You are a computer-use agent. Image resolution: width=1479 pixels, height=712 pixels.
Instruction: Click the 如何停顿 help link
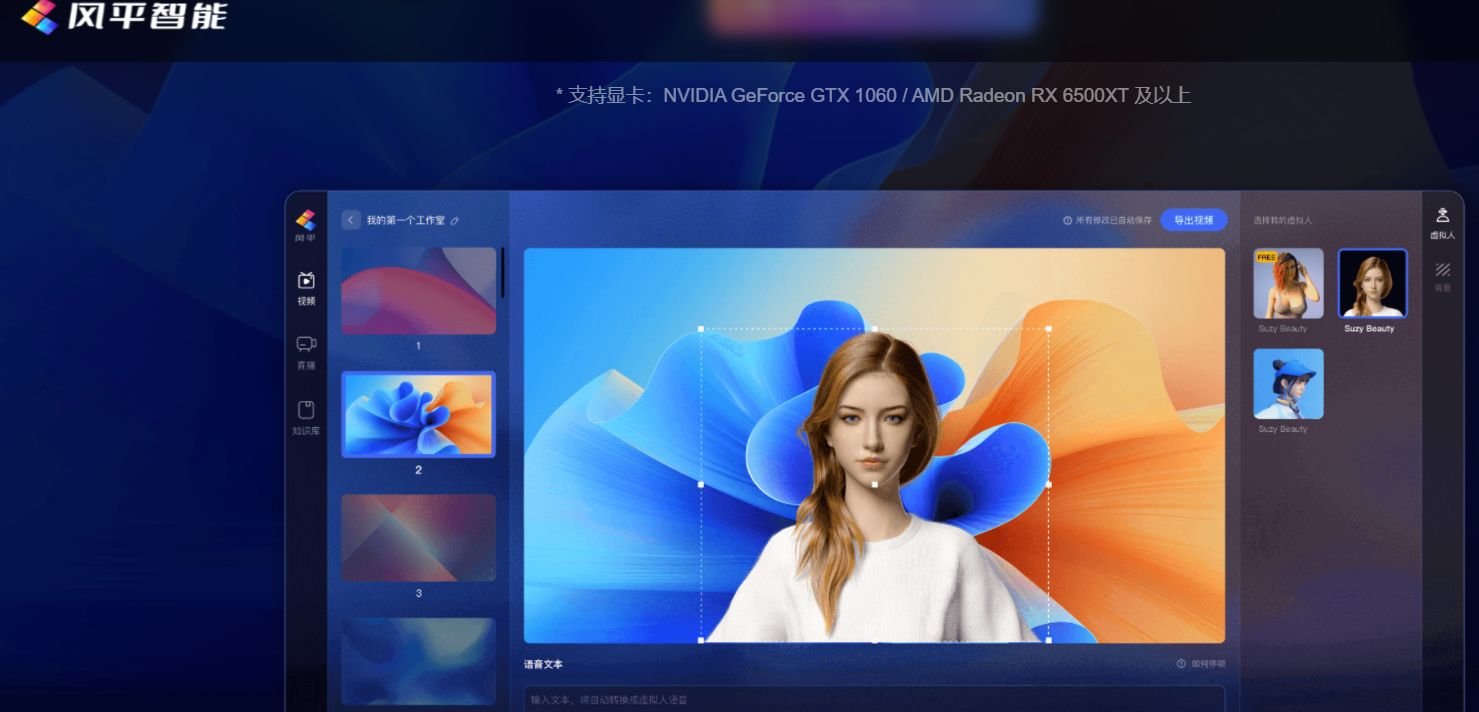(x=1201, y=664)
